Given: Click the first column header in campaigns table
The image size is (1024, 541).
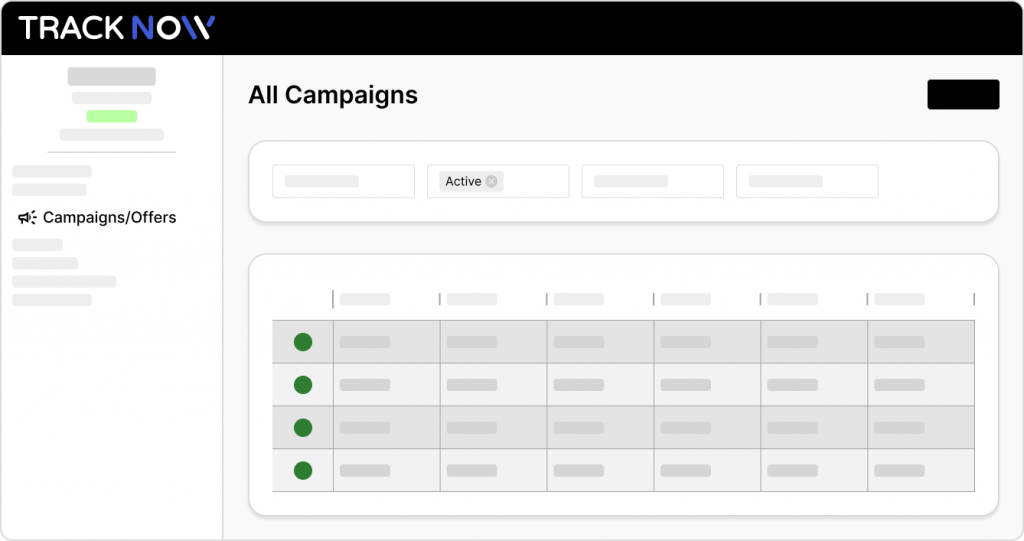Looking at the screenshot, I should click(x=365, y=299).
